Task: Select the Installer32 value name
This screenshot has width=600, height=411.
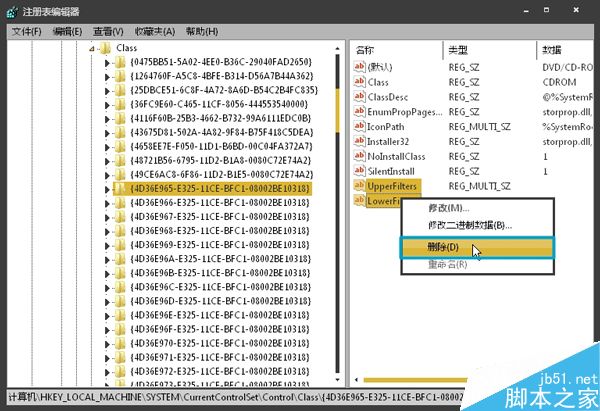Action: (388, 142)
